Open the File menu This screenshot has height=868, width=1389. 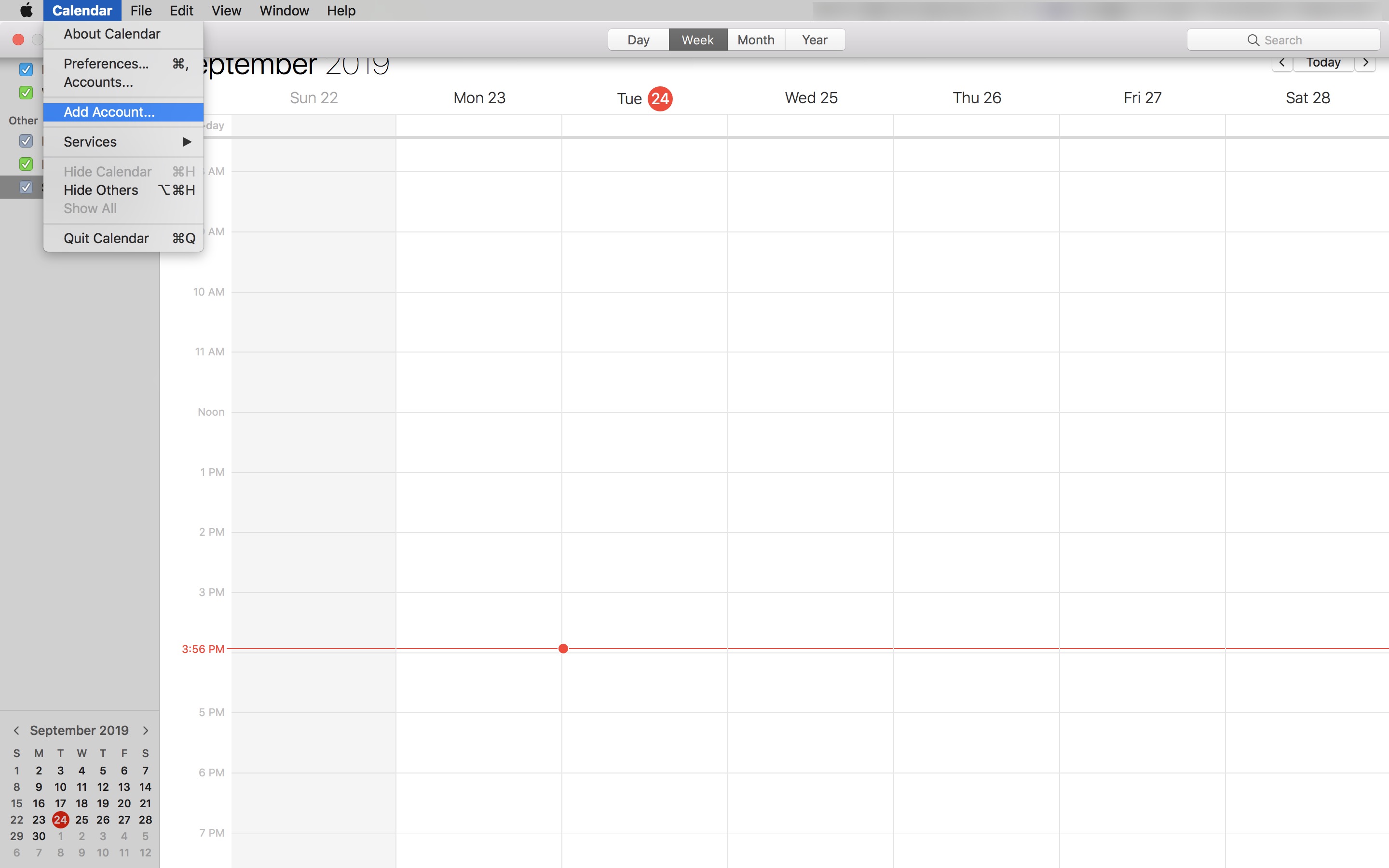click(x=141, y=10)
